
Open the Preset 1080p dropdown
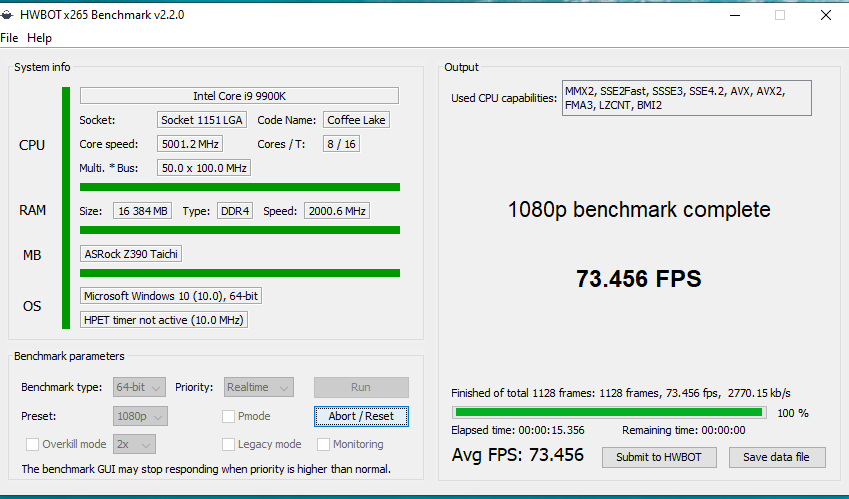coord(140,416)
